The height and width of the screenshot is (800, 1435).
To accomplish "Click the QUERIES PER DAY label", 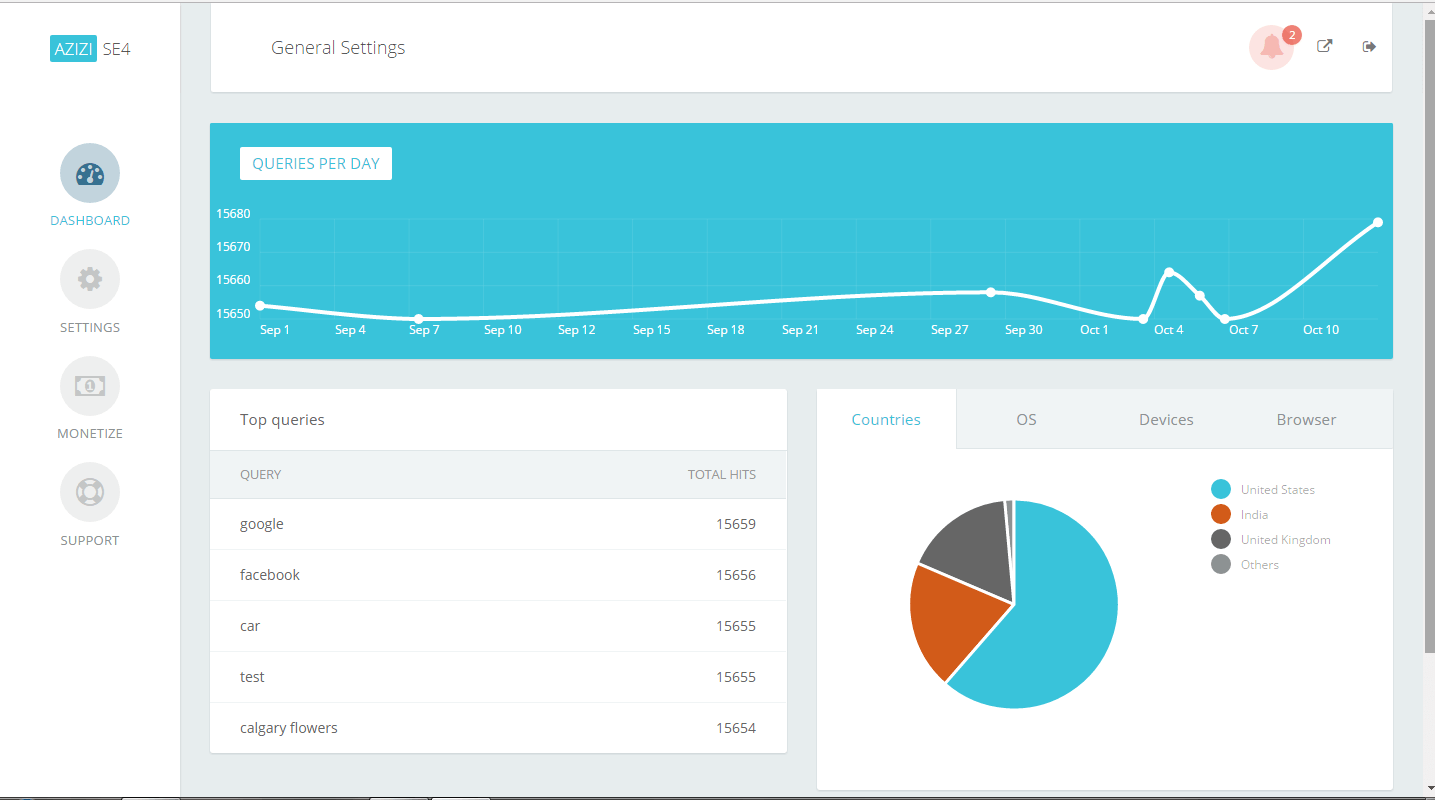I will coord(315,163).
